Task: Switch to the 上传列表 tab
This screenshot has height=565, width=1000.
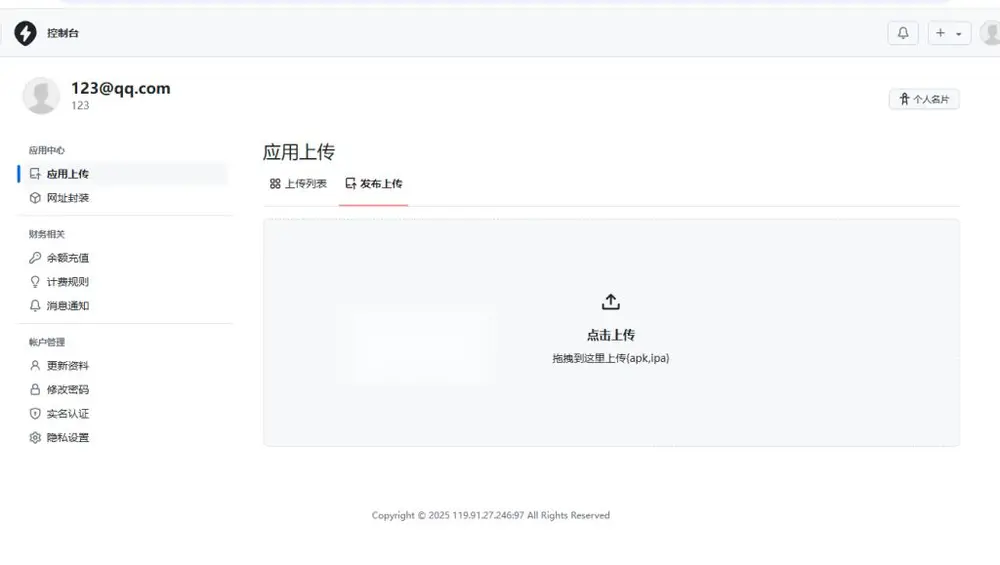Action: pos(298,184)
